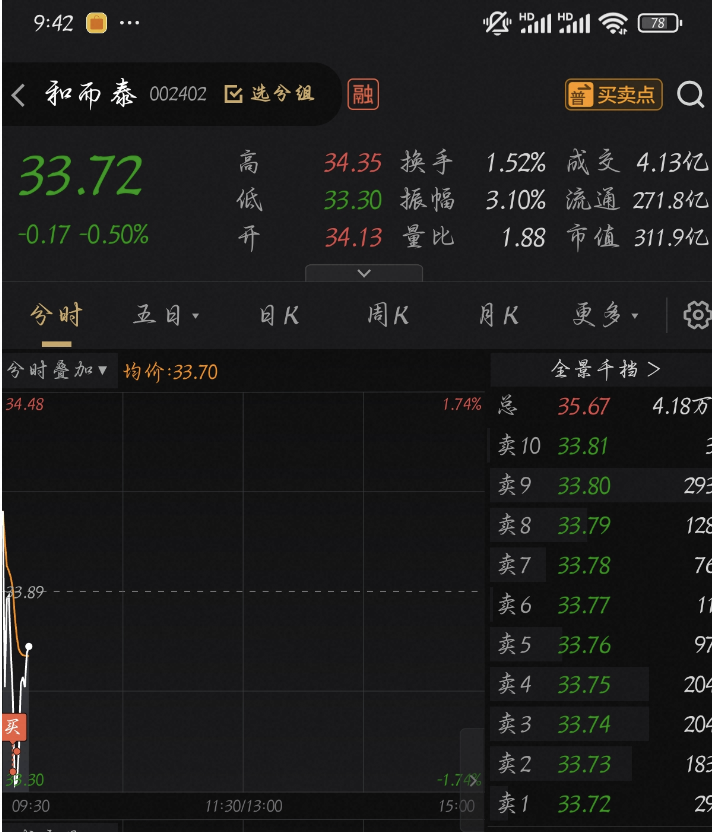Tap the volume ratio 1.88
Screen dimensions: 712x832
524,238
